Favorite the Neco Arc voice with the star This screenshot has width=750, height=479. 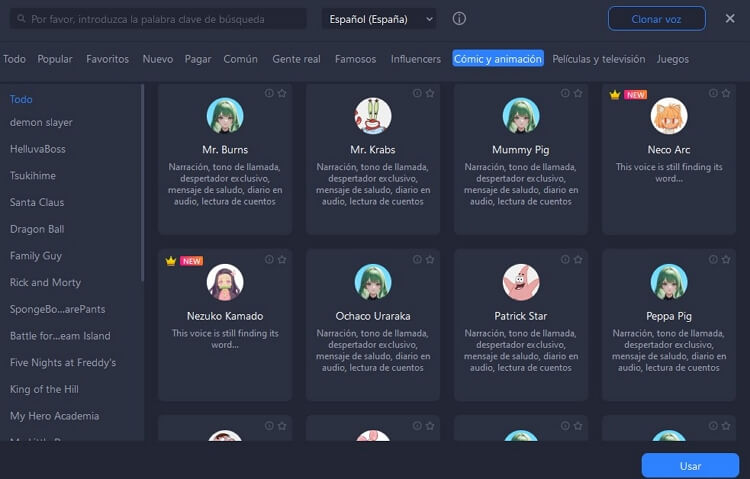point(726,93)
